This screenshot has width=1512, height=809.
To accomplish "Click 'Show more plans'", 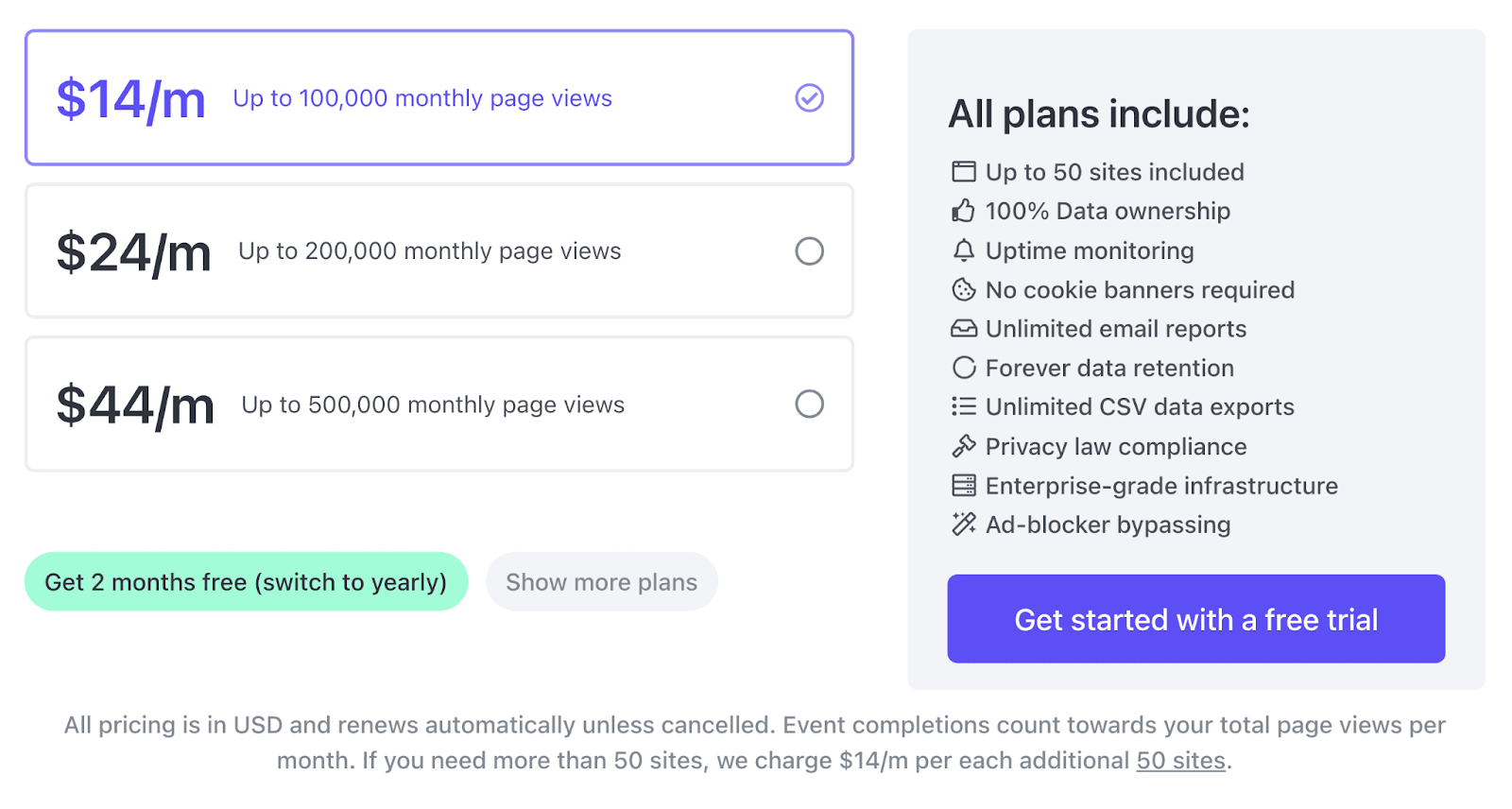I will [x=601, y=581].
